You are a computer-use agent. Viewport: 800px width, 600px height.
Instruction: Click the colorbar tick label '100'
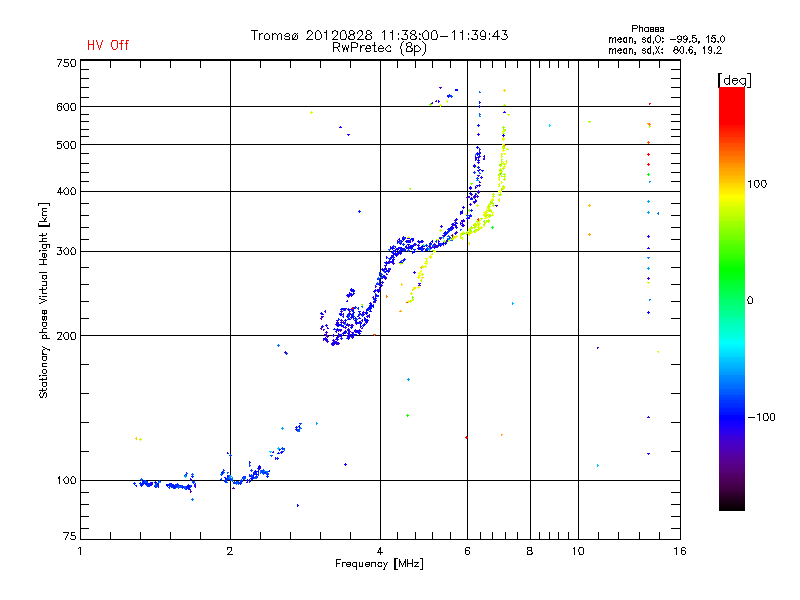point(757,184)
